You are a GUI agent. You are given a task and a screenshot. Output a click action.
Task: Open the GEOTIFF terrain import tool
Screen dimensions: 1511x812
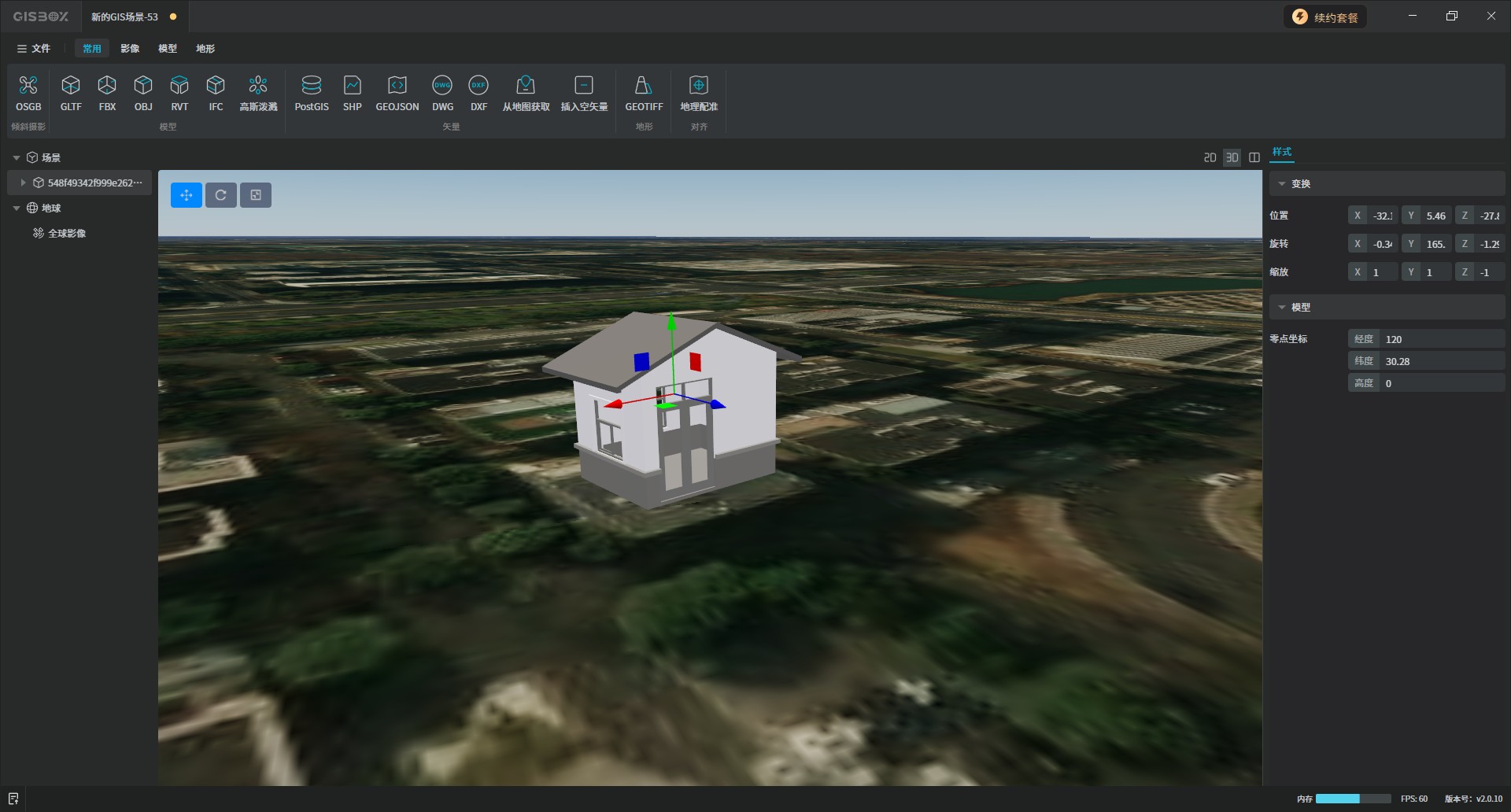coord(644,93)
